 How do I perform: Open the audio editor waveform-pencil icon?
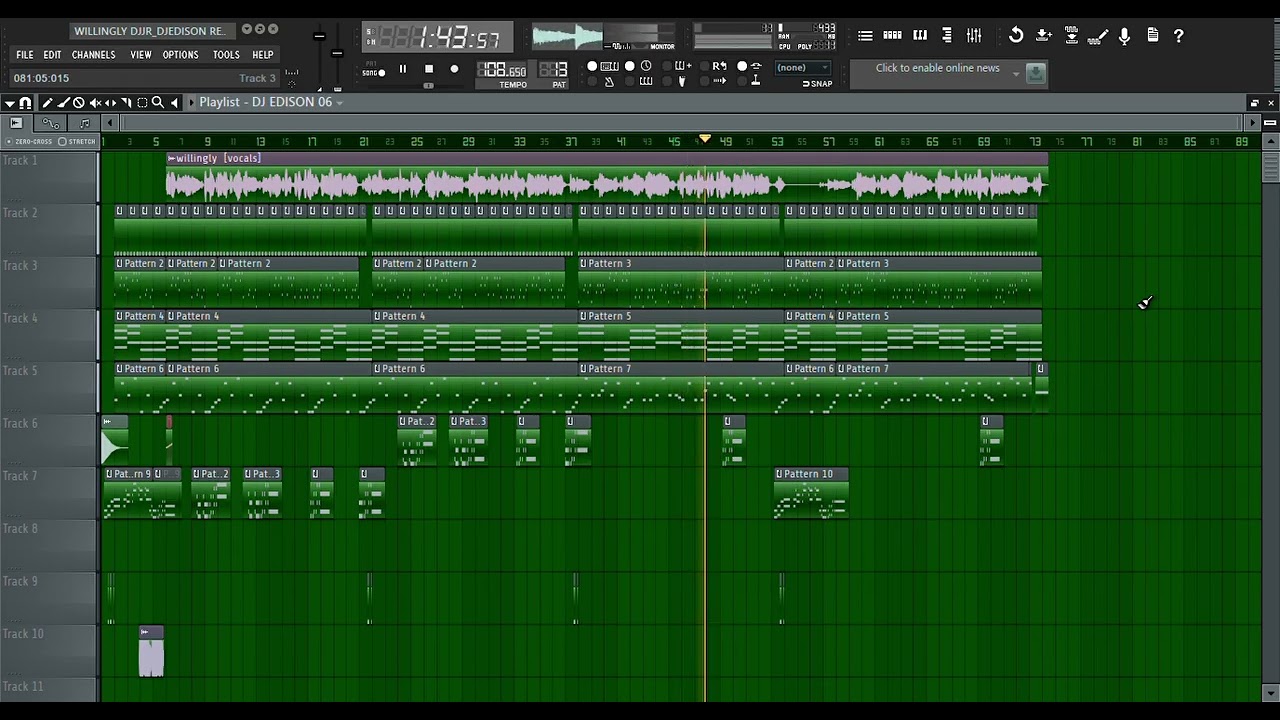pyautogui.click(x=1098, y=36)
